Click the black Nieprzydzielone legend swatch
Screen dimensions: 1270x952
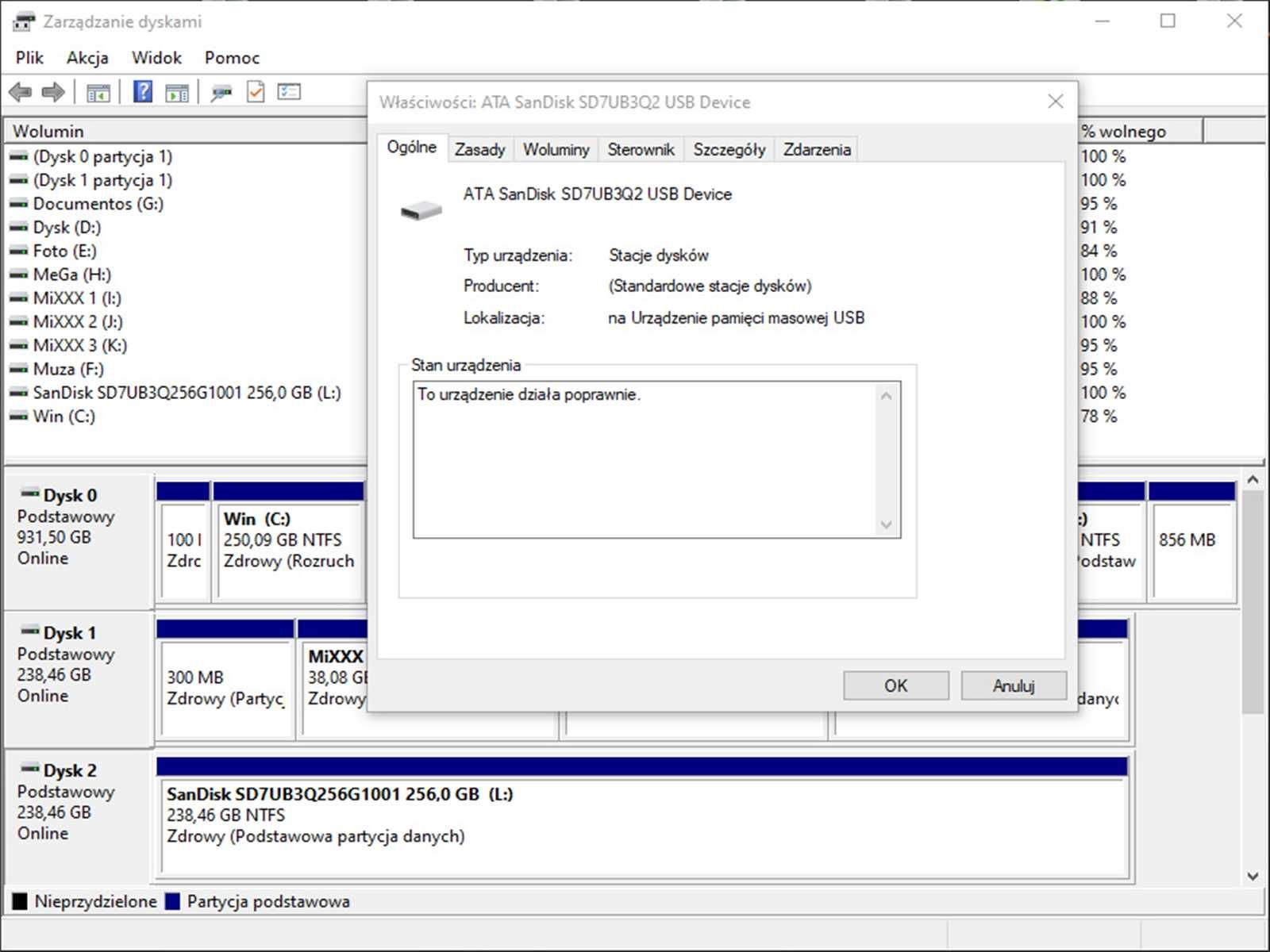click(x=20, y=901)
